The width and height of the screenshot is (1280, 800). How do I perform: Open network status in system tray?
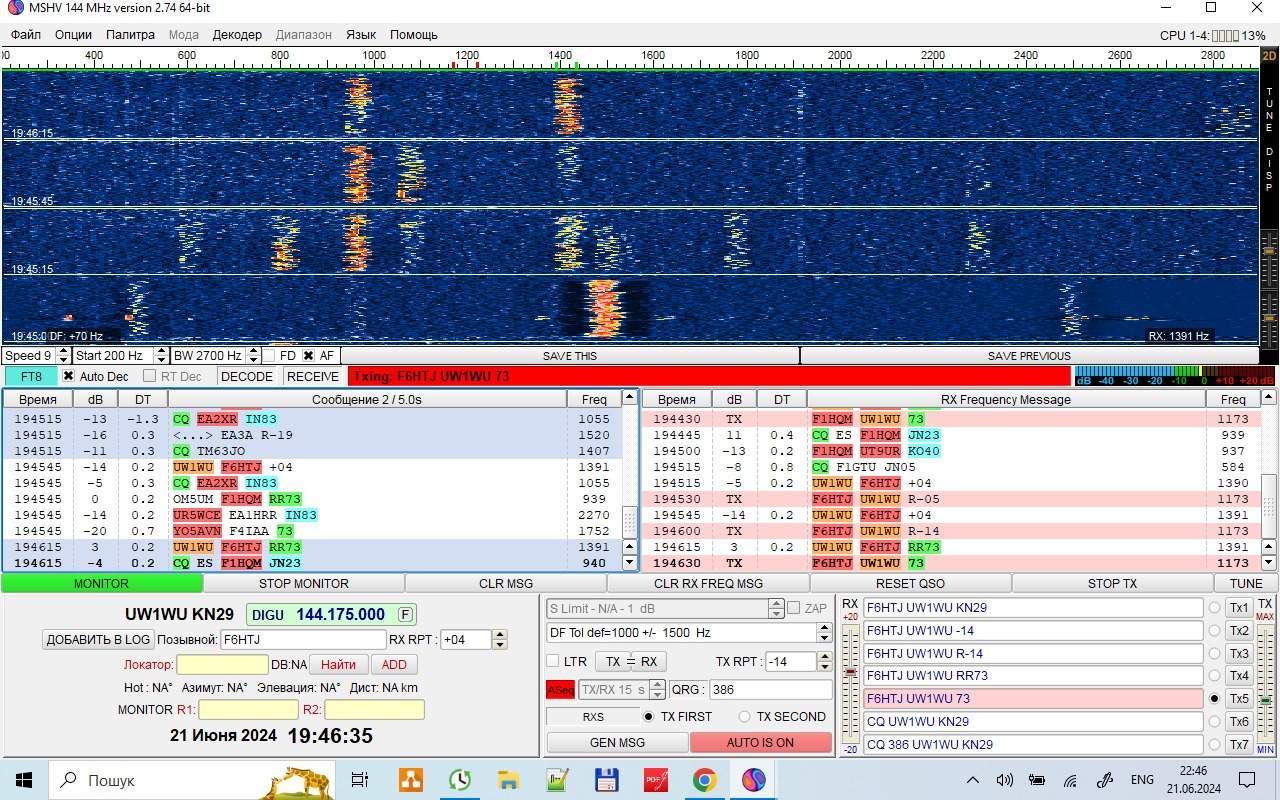click(x=1070, y=780)
